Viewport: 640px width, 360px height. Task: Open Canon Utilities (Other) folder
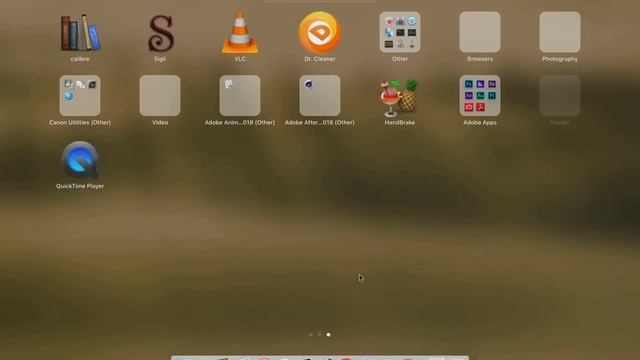pos(80,96)
